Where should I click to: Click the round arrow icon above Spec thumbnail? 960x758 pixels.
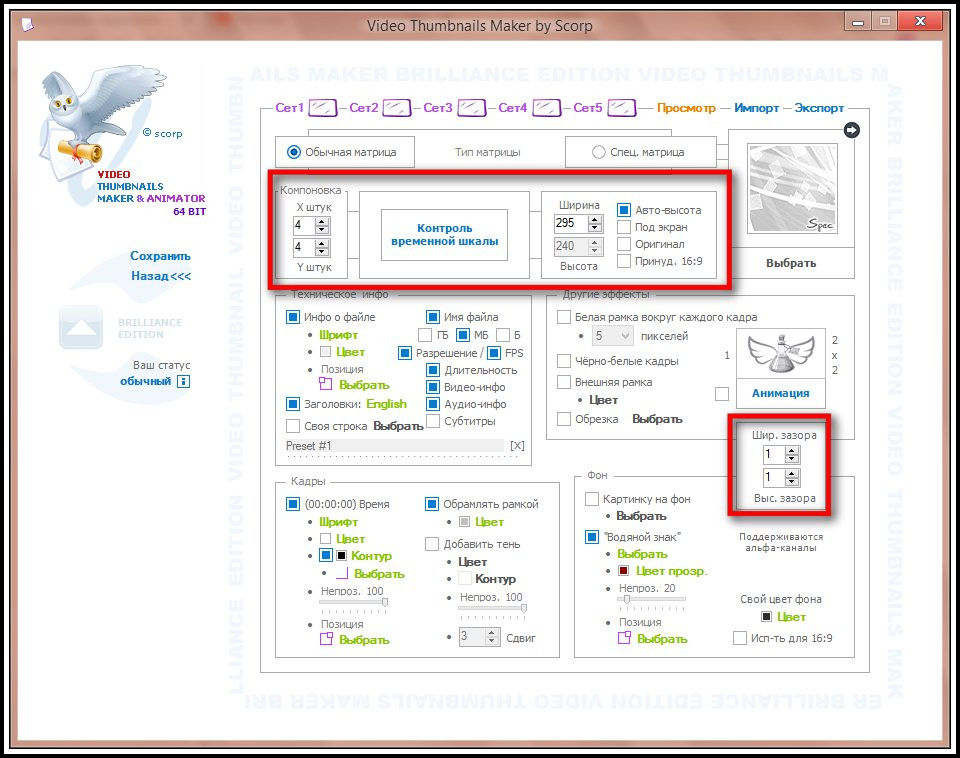point(852,130)
